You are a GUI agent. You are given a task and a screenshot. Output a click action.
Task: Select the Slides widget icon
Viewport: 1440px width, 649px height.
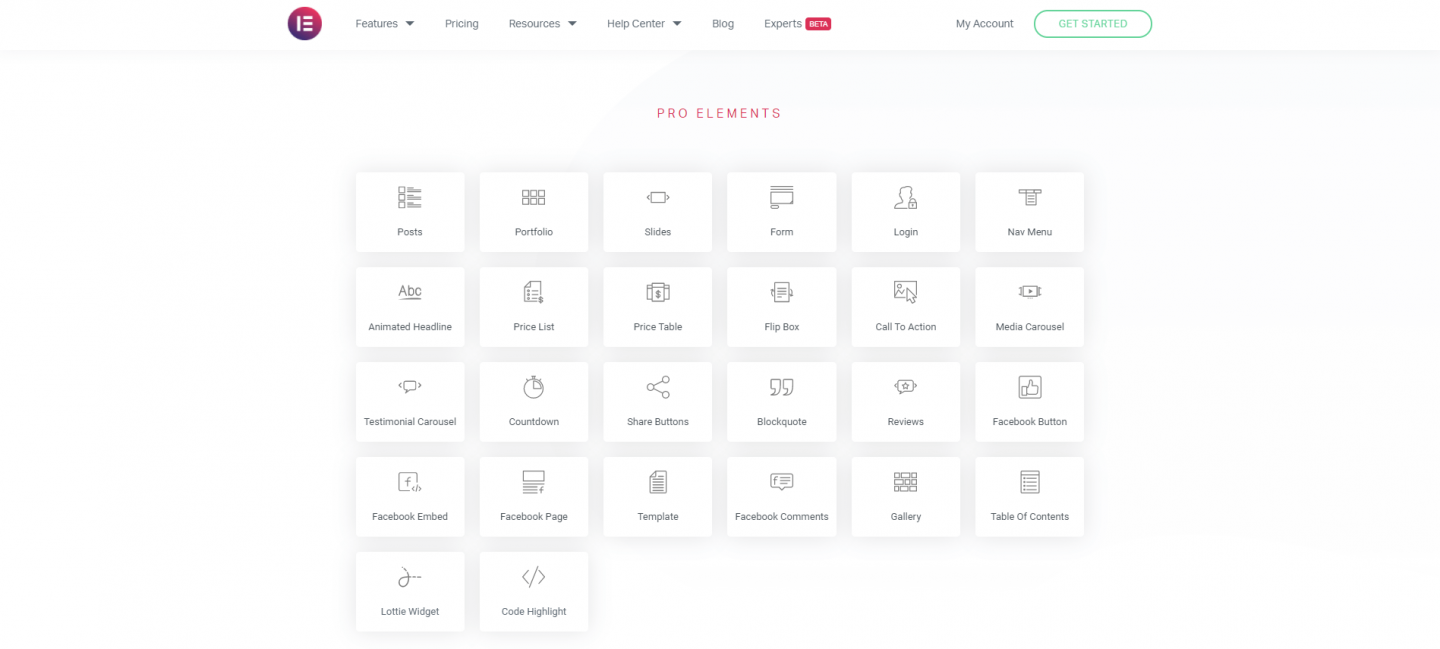658,197
